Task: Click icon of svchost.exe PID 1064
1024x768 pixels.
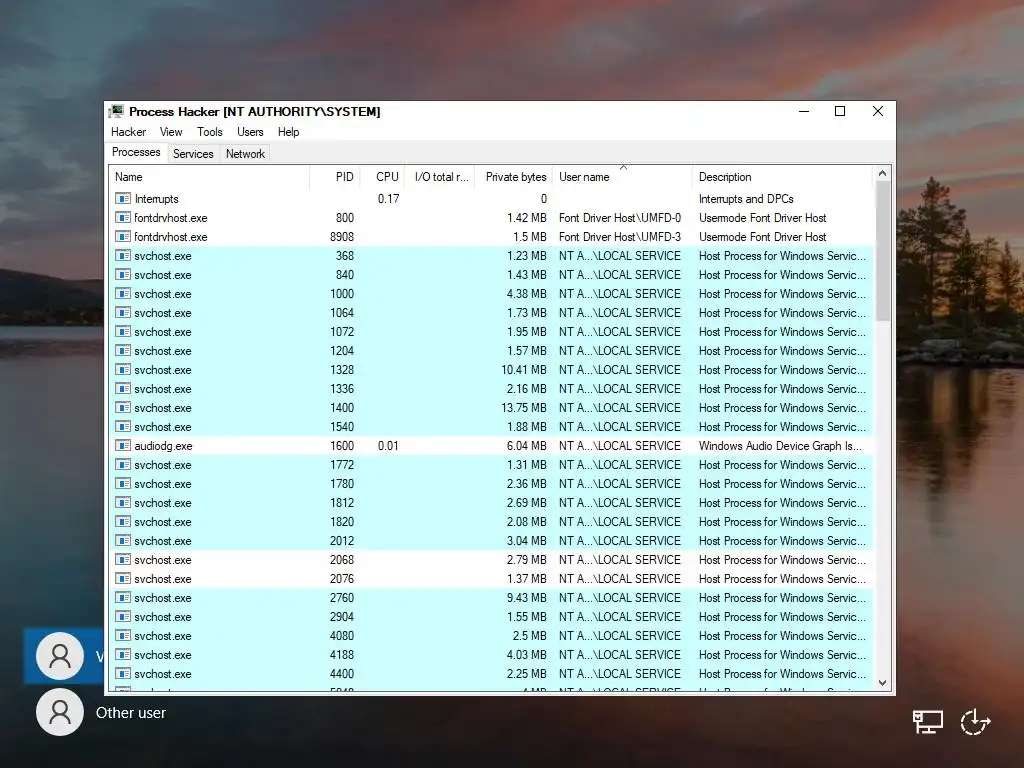Action: click(123, 312)
